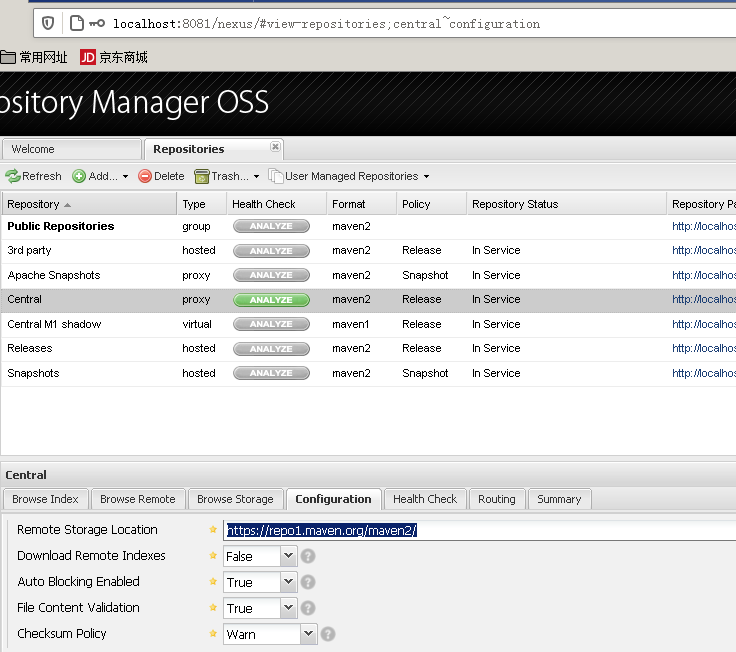Open the Browse Index tab
The width and height of the screenshot is (736, 652).
(x=46, y=499)
